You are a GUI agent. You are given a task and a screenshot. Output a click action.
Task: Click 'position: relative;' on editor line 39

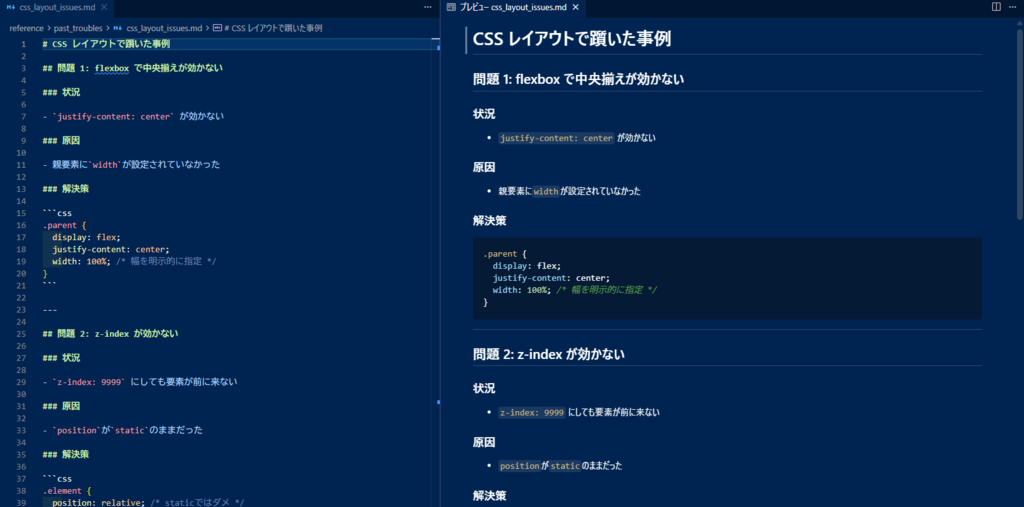coord(99,502)
